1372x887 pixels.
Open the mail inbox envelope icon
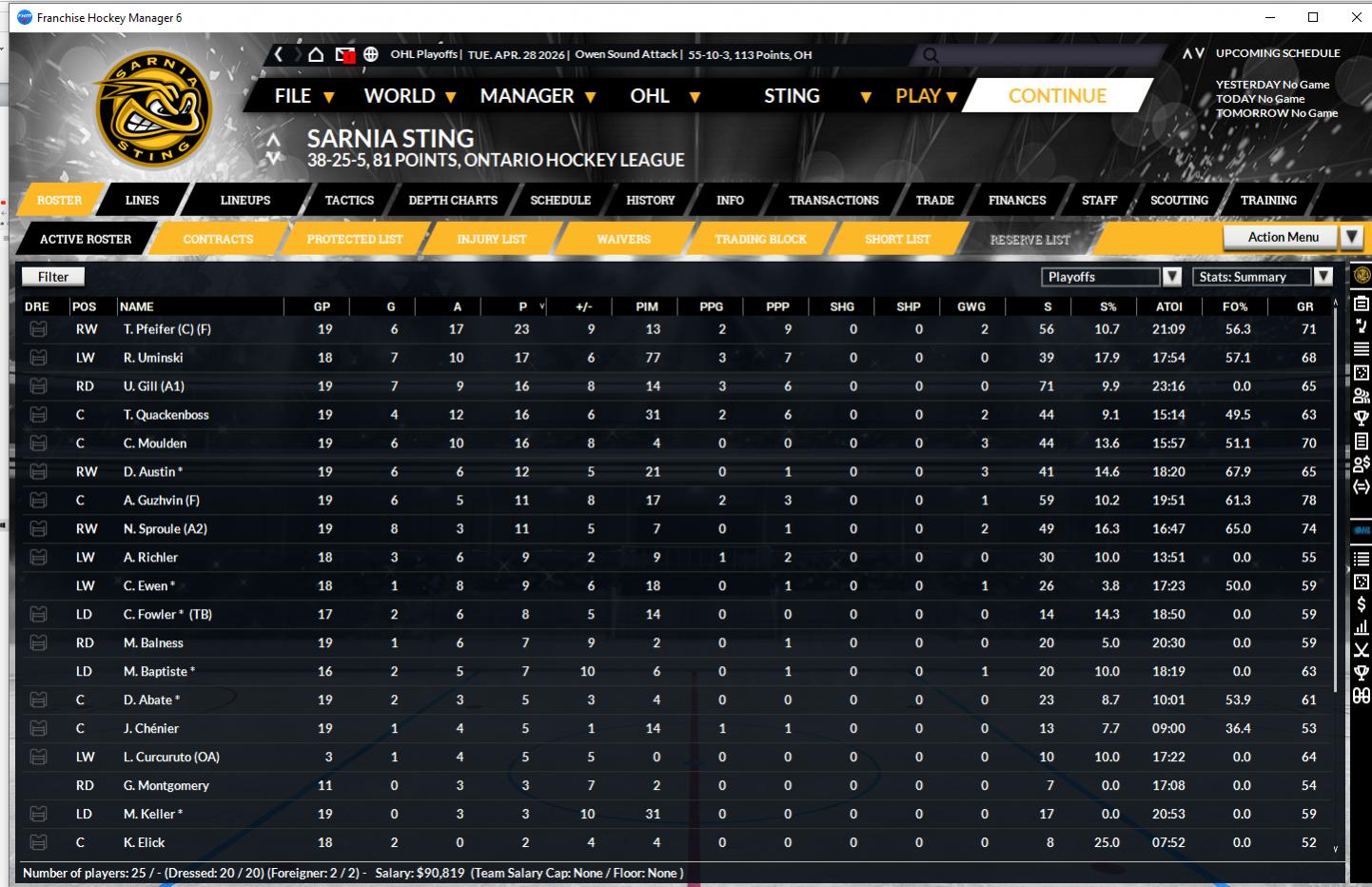point(344,55)
